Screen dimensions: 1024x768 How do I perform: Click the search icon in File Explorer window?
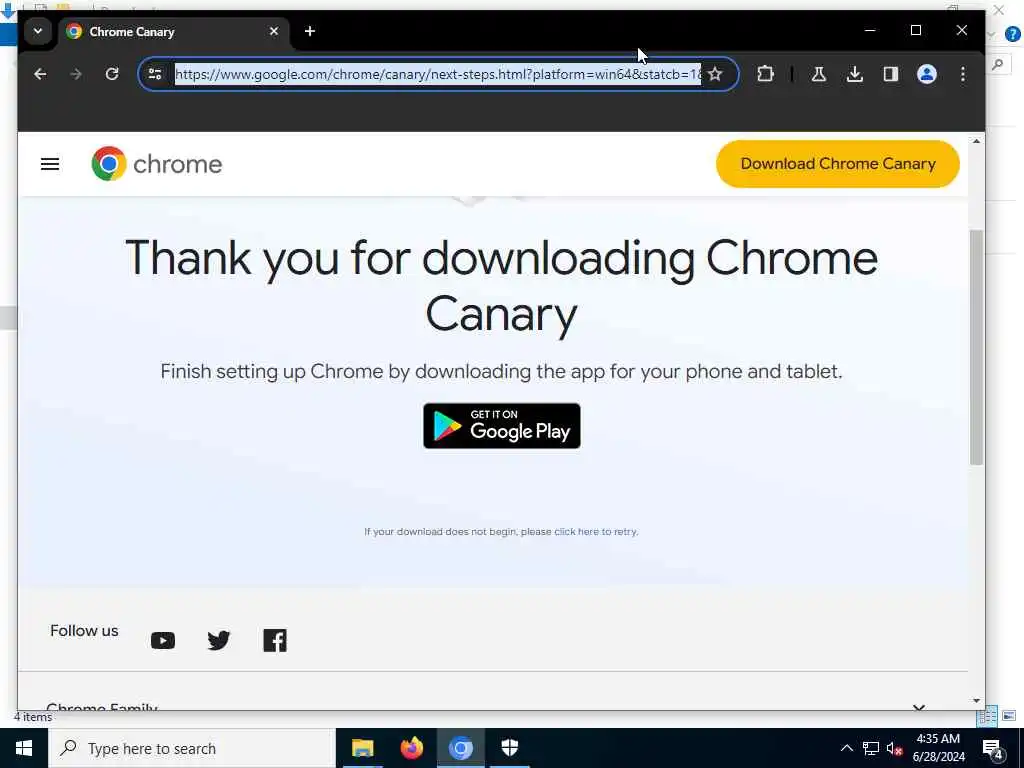pos(998,65)
